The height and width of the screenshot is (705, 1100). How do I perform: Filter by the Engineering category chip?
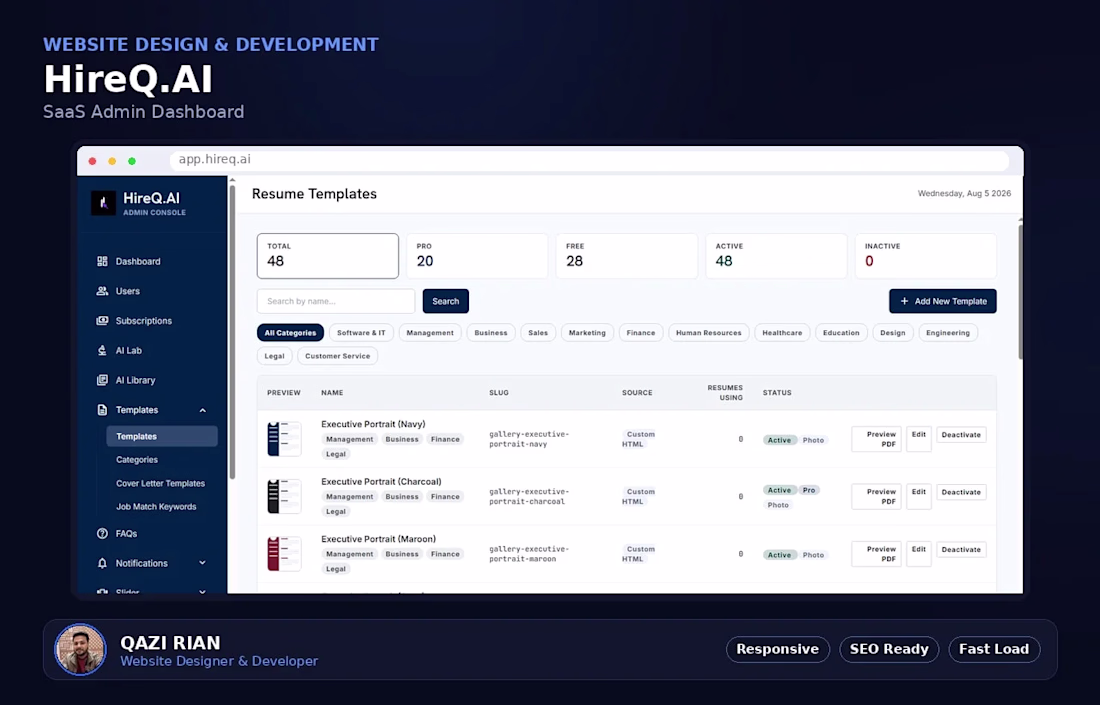[948, 333]
